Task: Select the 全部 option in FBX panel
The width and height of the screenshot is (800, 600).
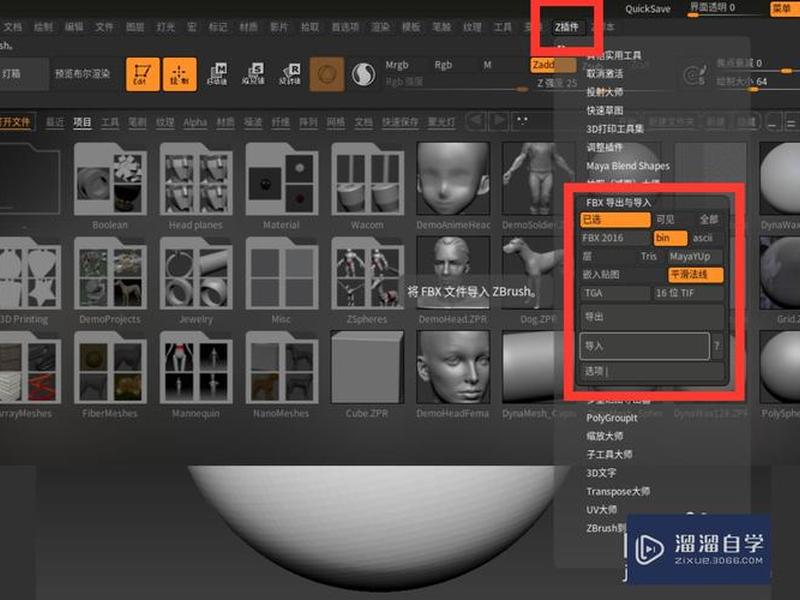Action: coord(709,220)
